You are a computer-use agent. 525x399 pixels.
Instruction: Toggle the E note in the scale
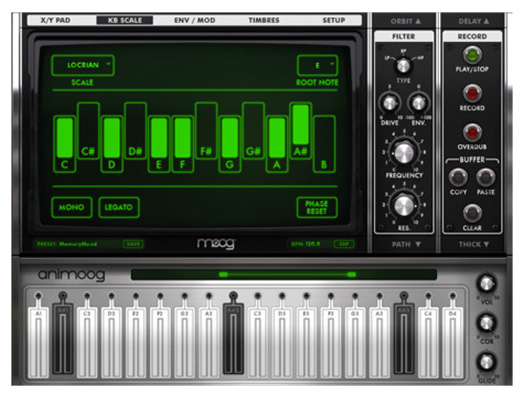click(159, 144)
